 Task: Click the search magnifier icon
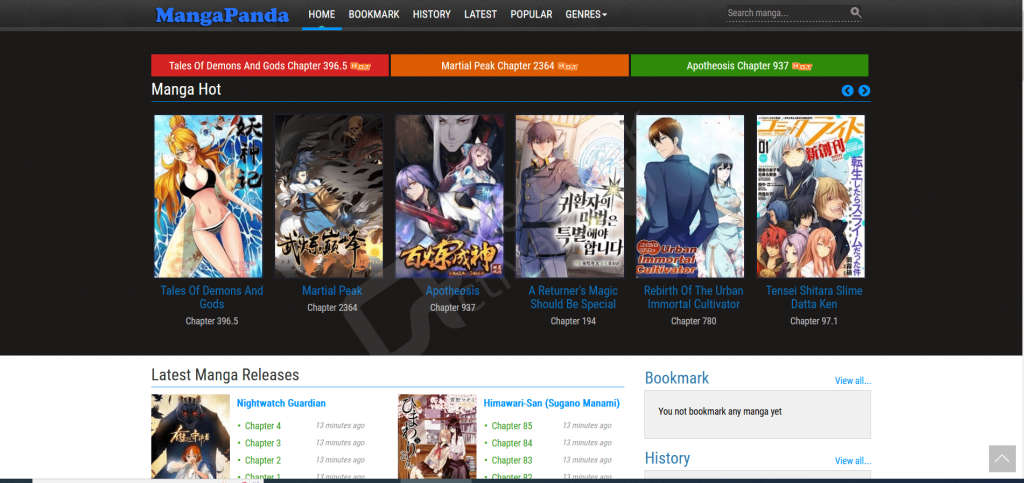[856, 12]
